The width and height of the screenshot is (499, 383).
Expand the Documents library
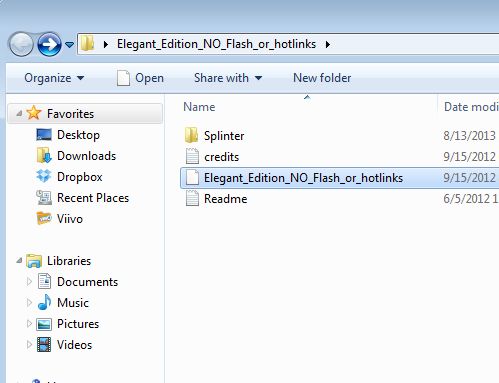(x=29, y=282)
